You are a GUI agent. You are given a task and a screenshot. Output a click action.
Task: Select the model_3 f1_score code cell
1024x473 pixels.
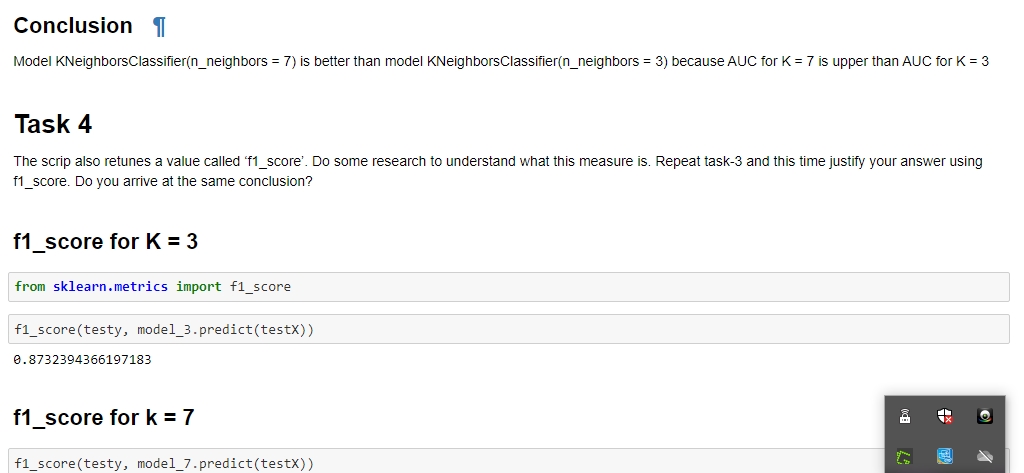tap(509, 329)
